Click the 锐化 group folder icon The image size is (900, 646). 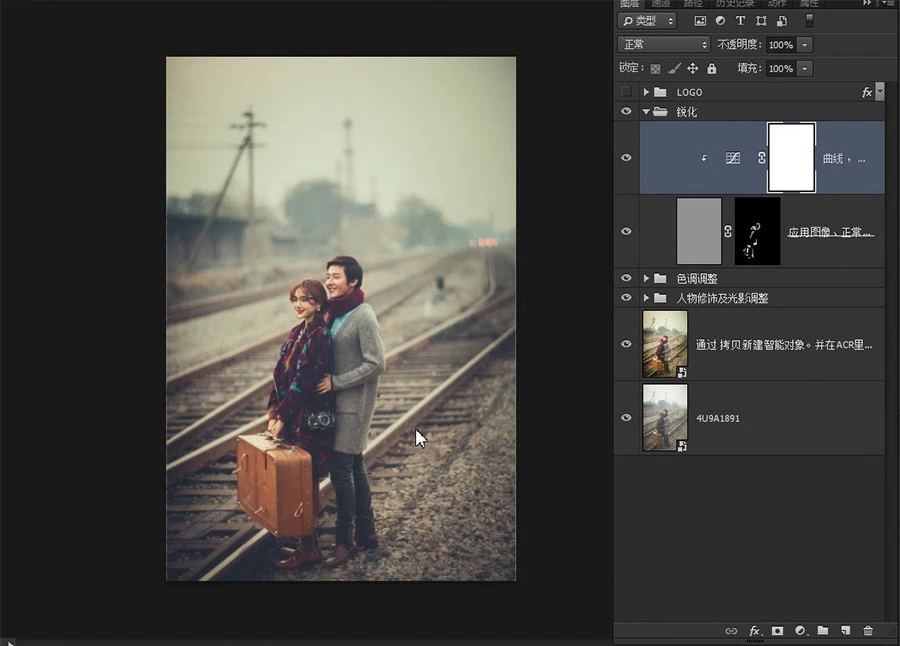661,111
